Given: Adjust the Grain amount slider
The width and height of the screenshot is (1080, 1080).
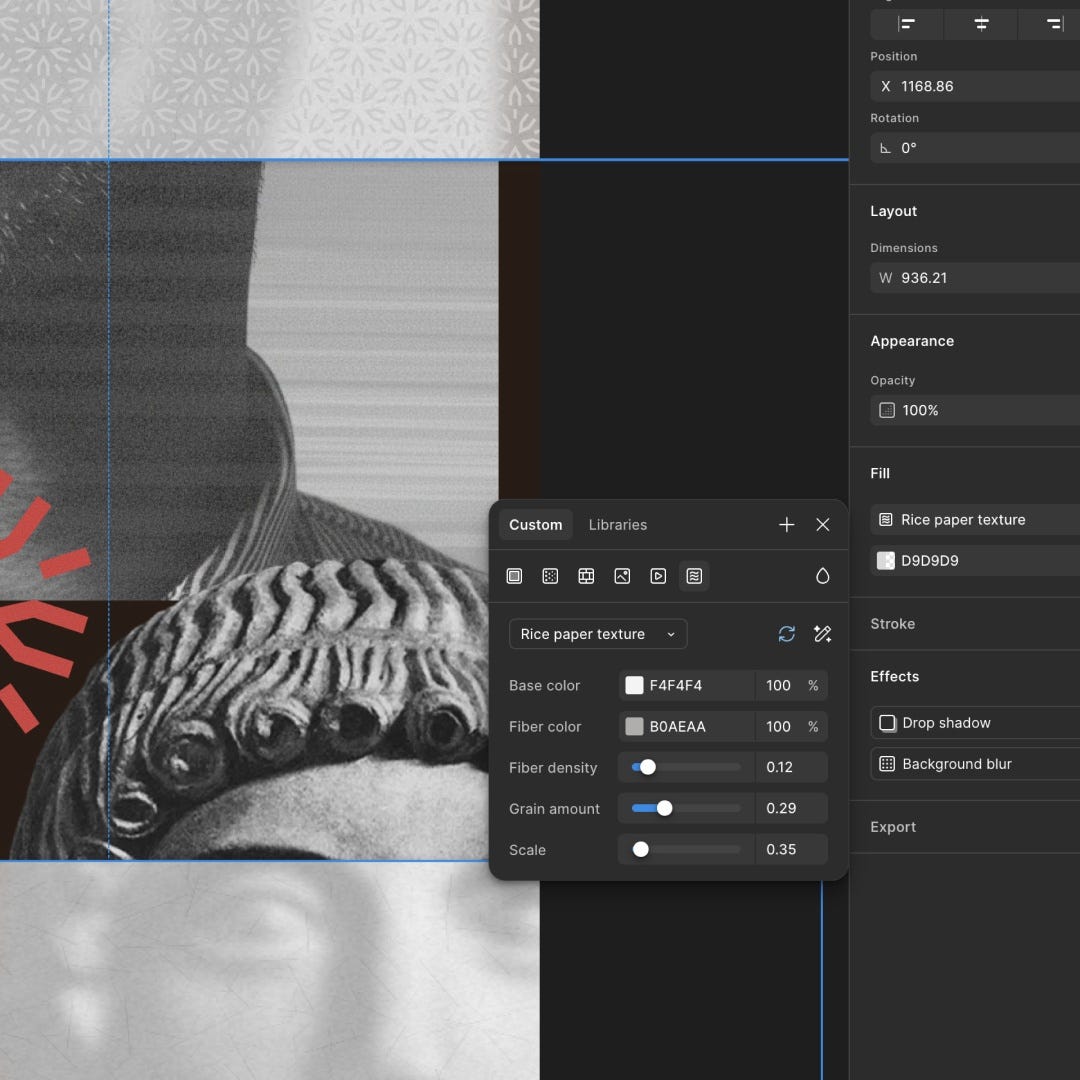Looking at the screenshot, I should click(x=686, y=809).
